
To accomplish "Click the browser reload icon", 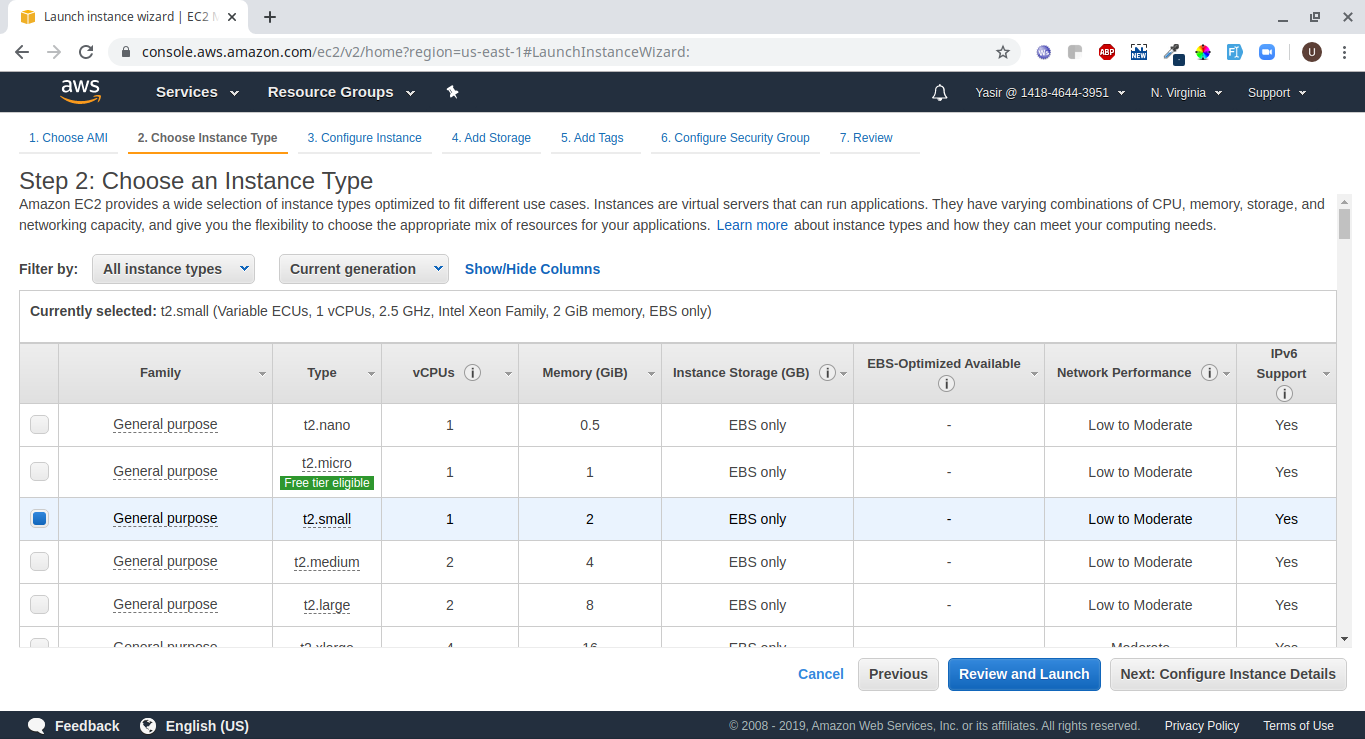I will 86,52.
